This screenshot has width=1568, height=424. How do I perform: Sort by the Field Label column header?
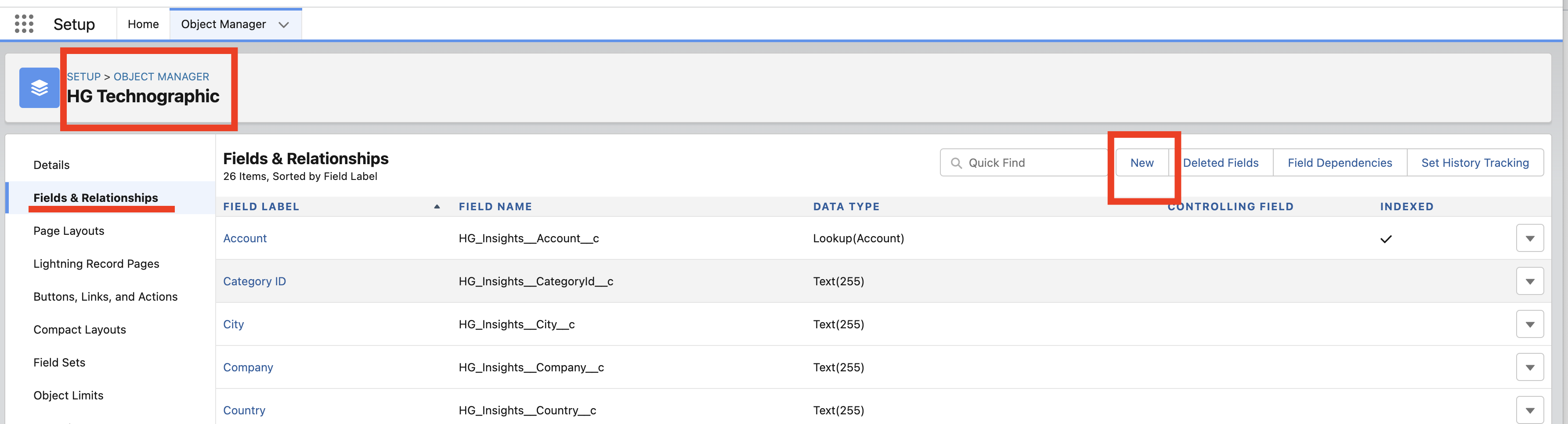[x=261, y=207]
